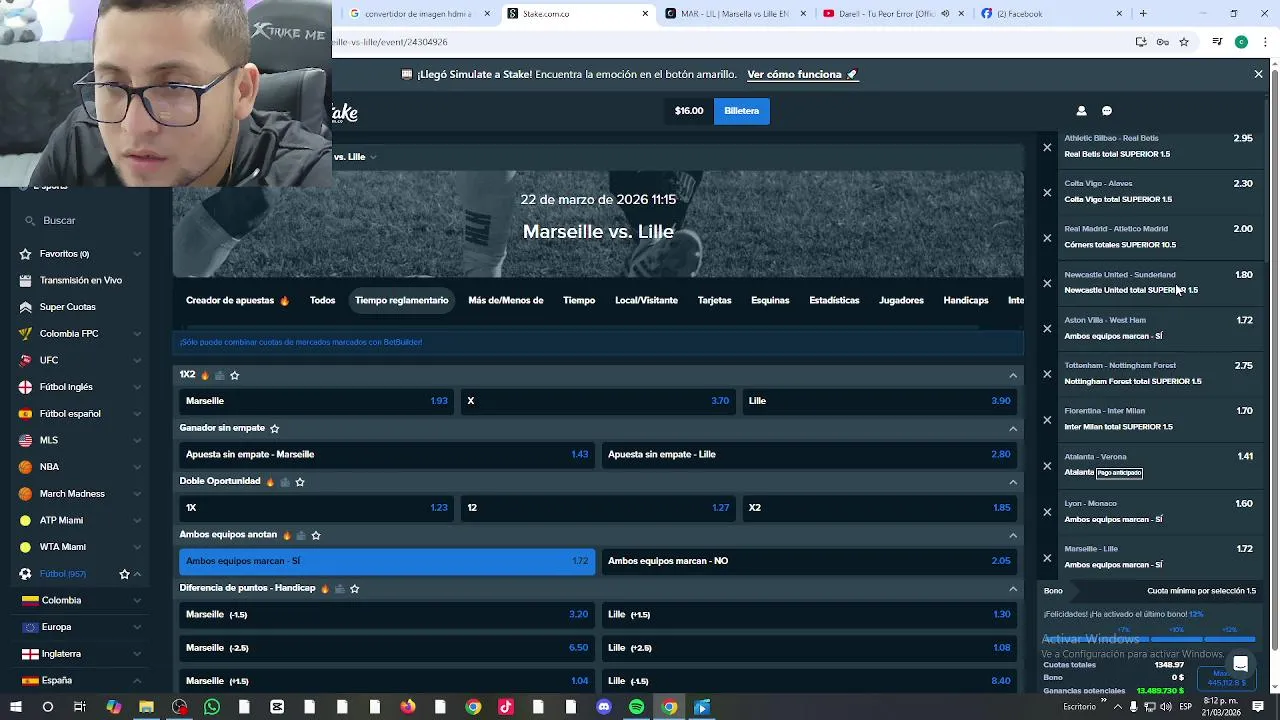Favorite the Ganador sin empate market
This screenshot has height=720, width=1280.
click(x=275, y=428)
